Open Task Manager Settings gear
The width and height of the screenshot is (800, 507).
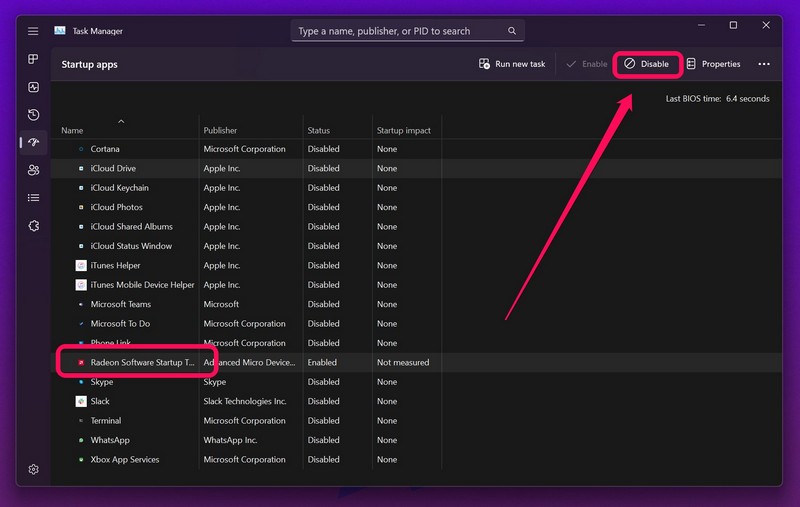coord(33,469)
